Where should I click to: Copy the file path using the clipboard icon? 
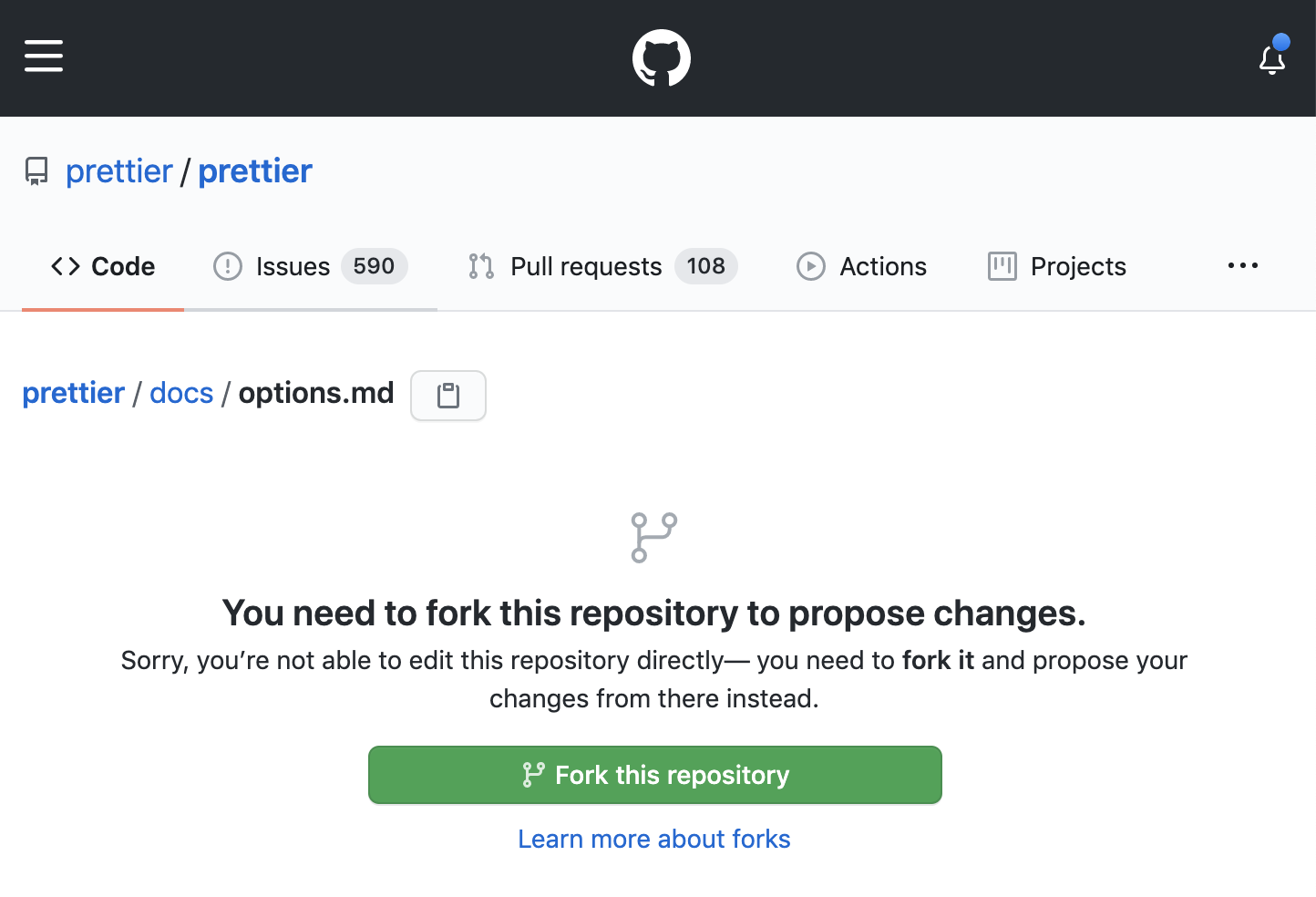click(447, 396)
